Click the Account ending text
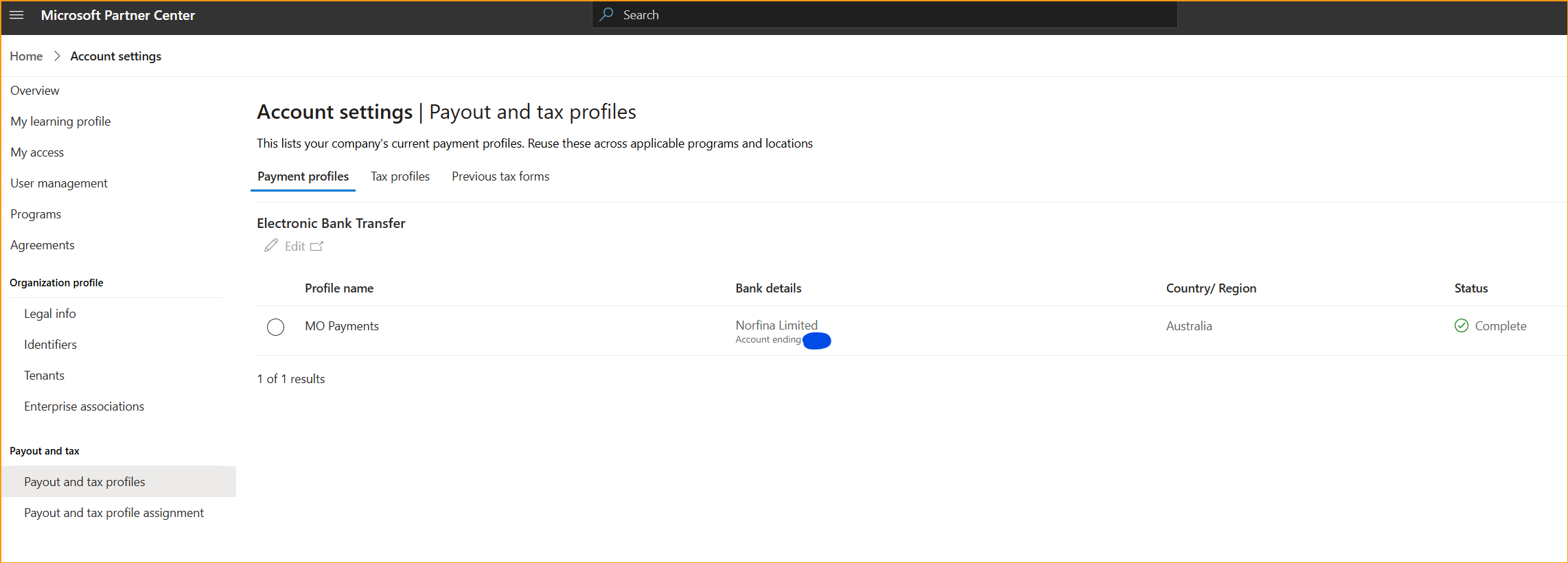 pos(768,340)
